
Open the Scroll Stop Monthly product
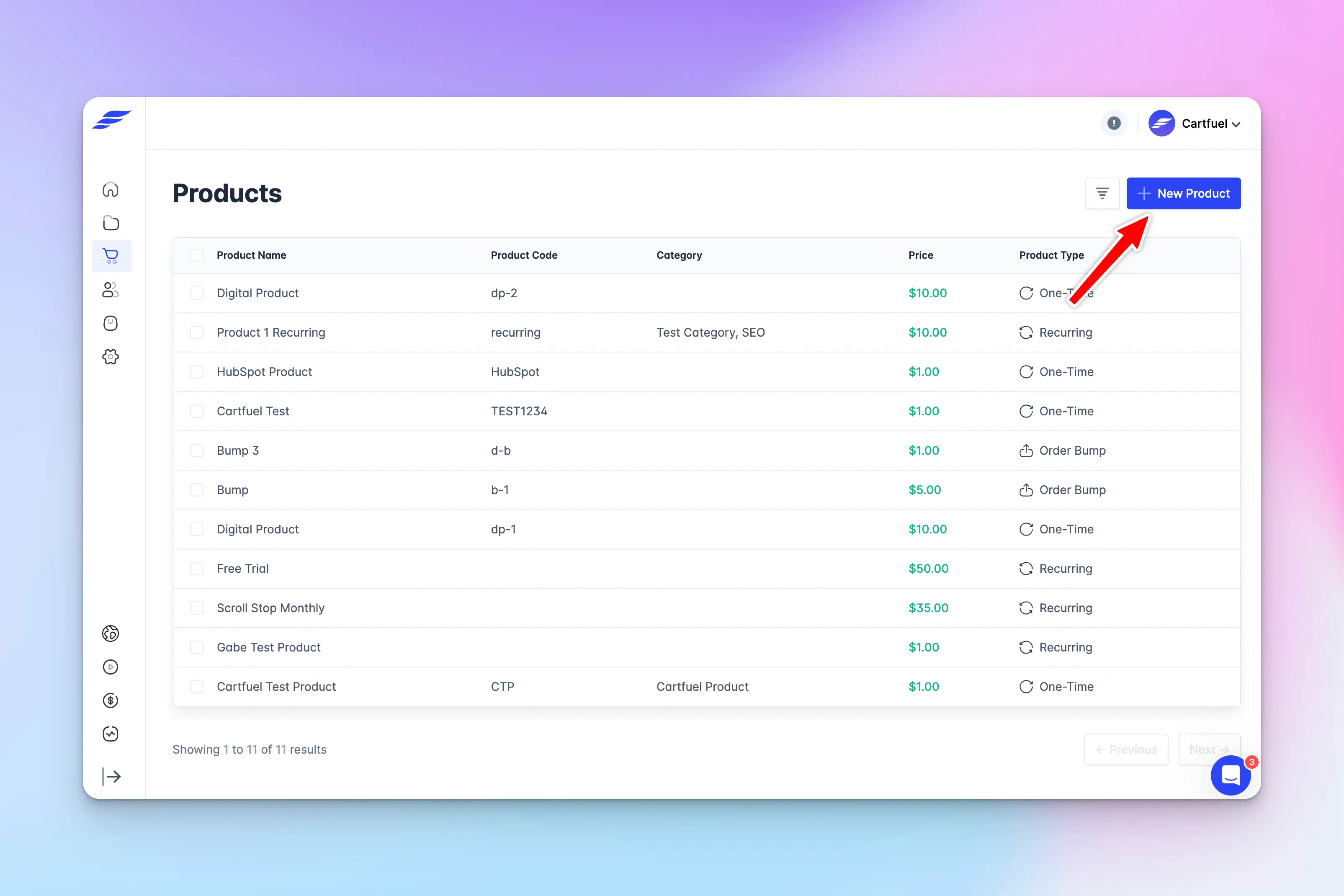coord(270,608)
